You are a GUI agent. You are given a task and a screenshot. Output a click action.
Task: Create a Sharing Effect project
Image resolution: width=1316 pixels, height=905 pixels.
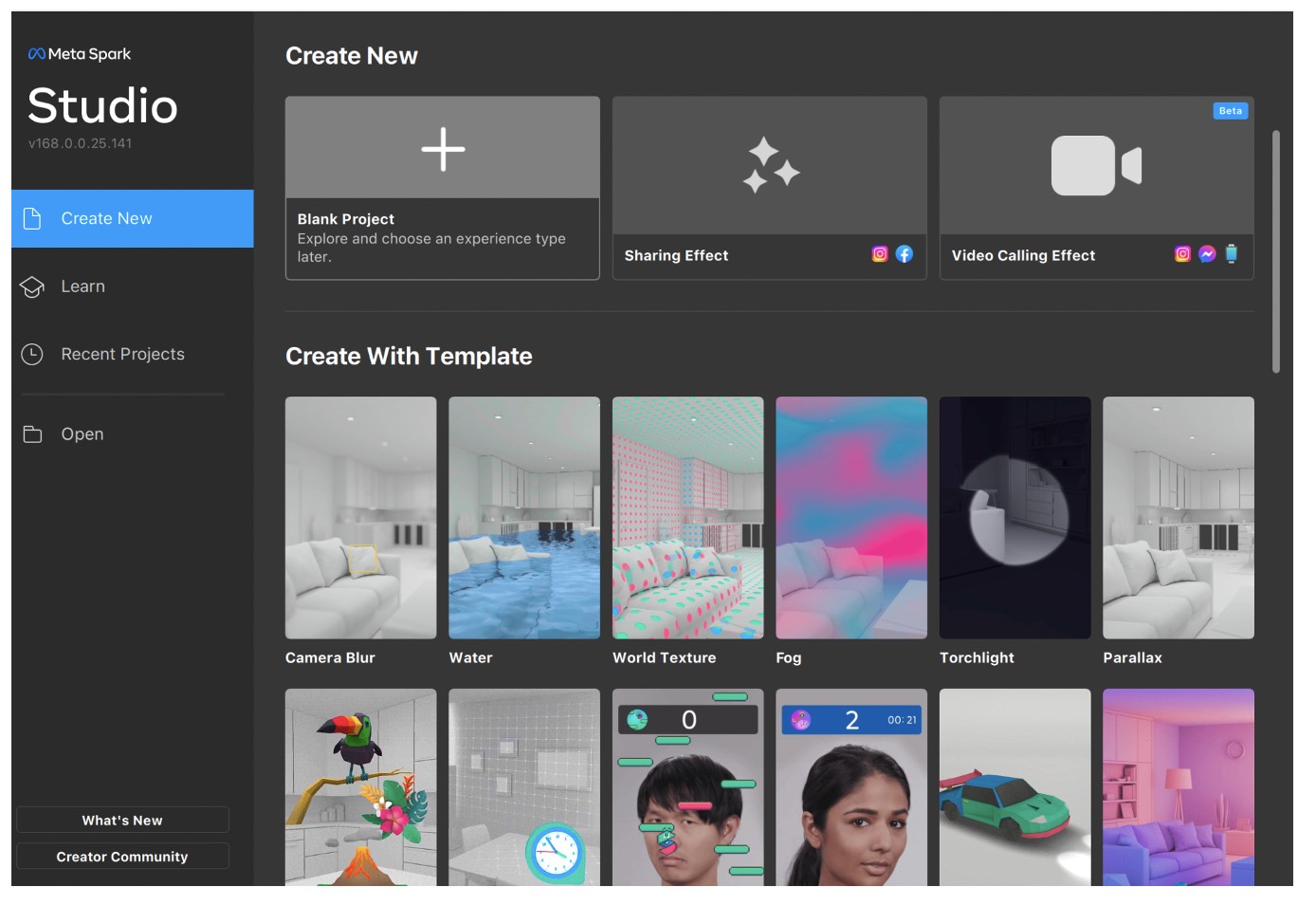(770, 188)
